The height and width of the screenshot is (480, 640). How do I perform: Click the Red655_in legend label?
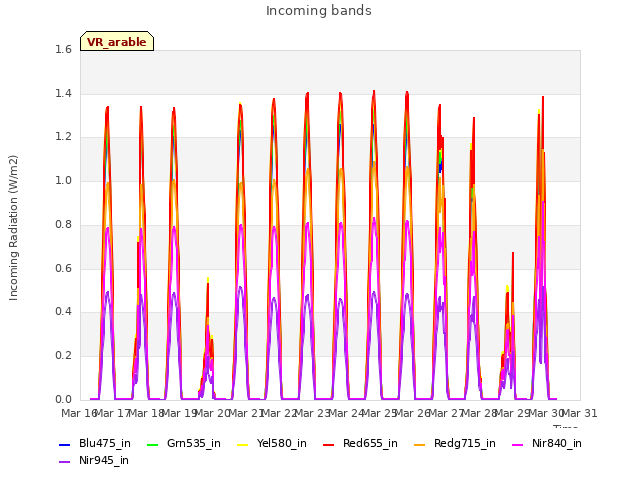click(370, 443)
